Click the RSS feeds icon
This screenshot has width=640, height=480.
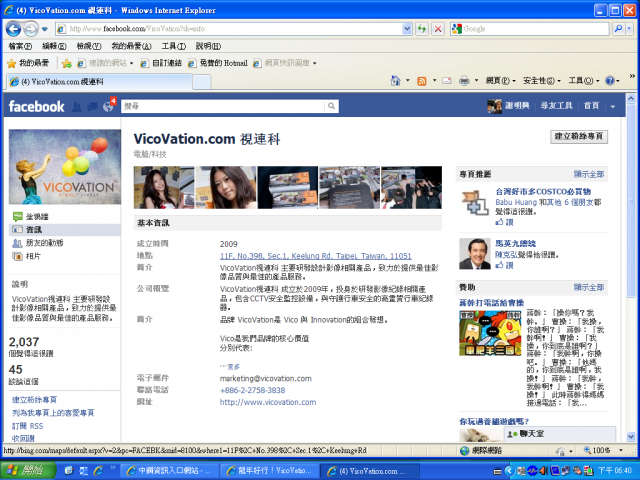pyautogui.click(x=422, y=81)
